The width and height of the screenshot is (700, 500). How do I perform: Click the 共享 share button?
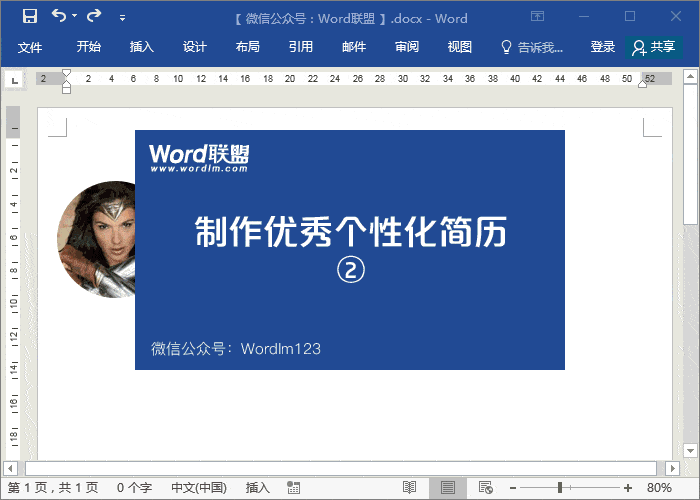click(654, 47)
